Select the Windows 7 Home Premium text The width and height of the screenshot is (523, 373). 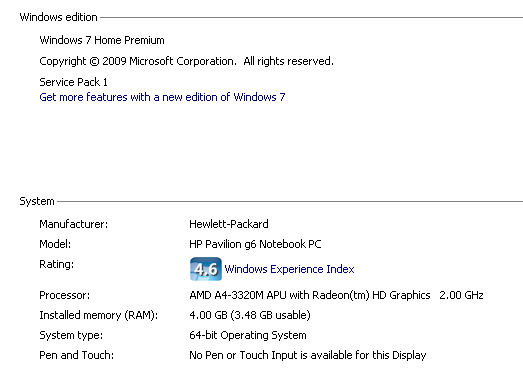[x=102, y=40]
